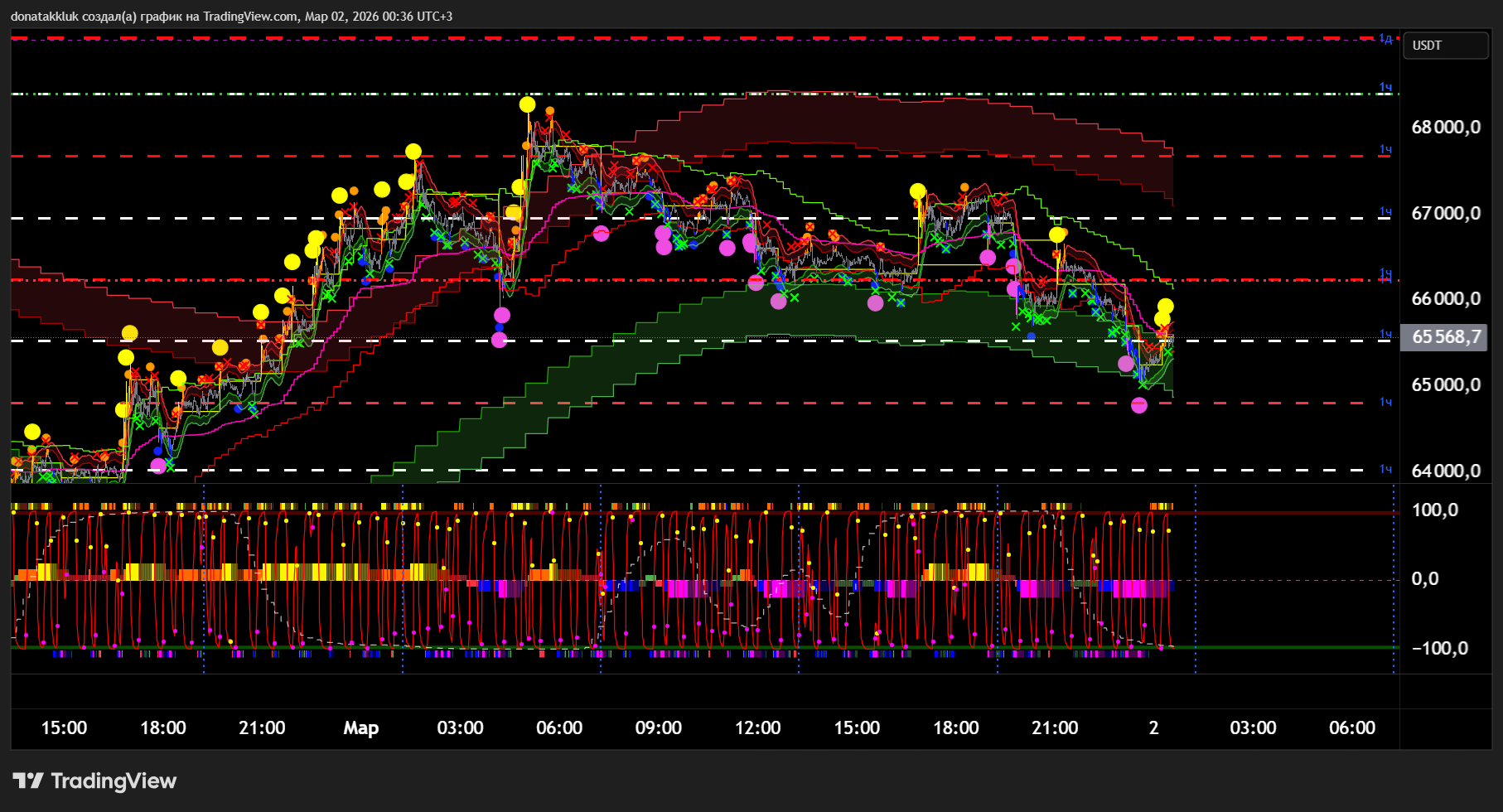Click the current price label 65 568,7
Screen dimensions: 1503x812
pos(1444,337)
